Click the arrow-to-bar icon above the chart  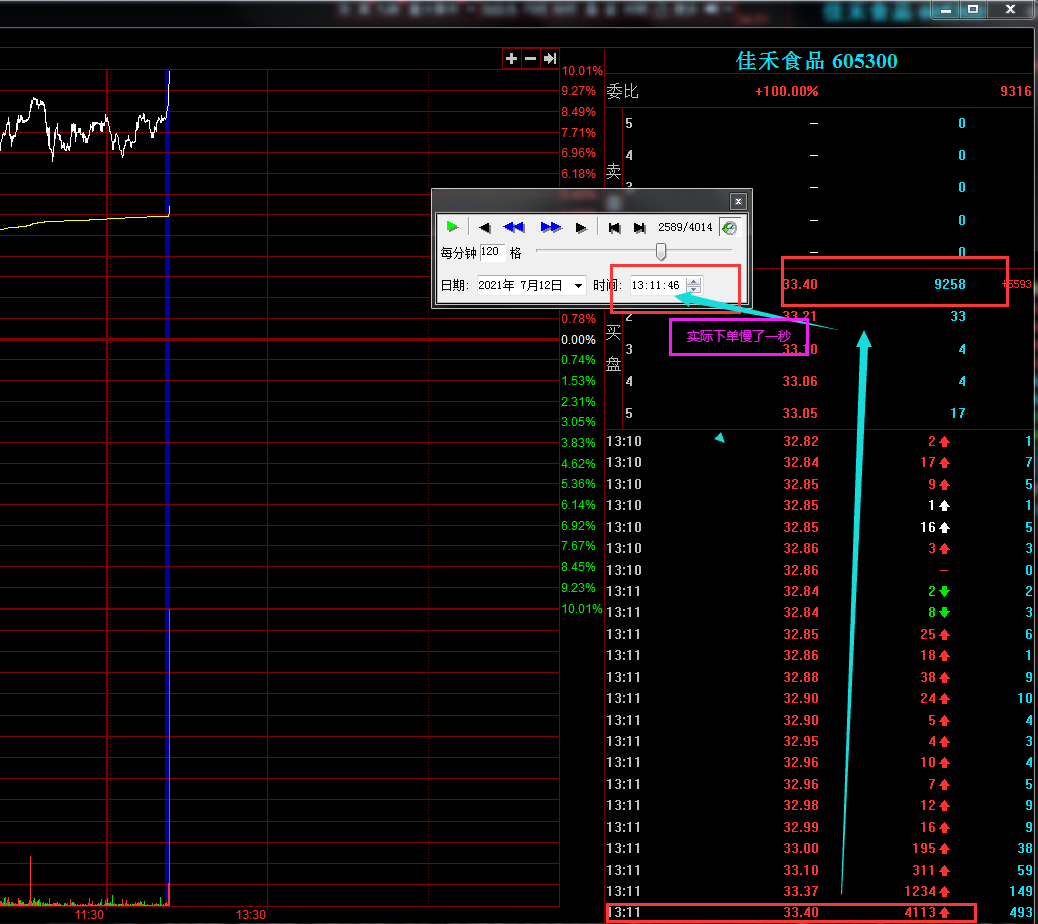pos(549,59)
